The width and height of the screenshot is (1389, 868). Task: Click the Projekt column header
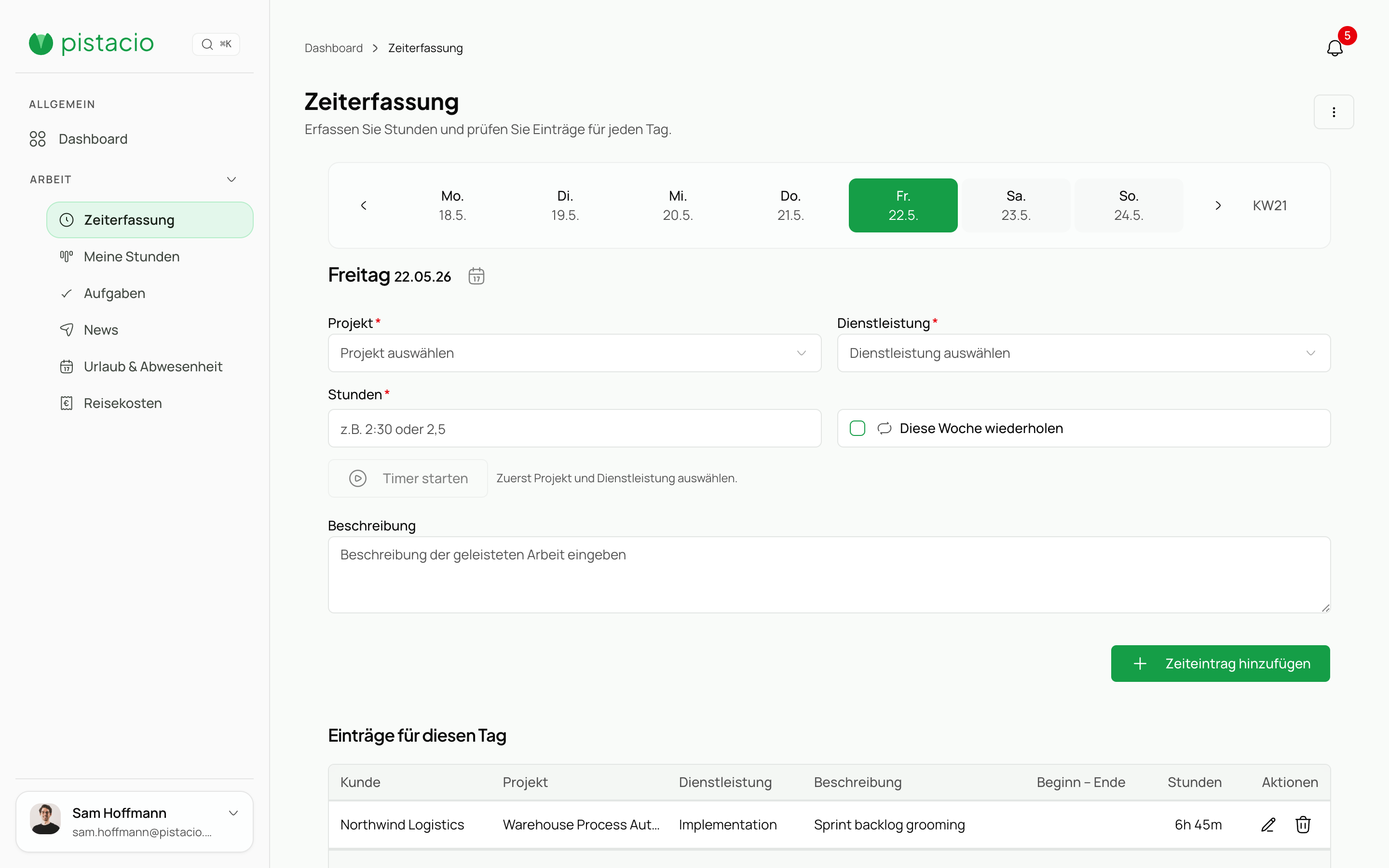tap(525, 783)
